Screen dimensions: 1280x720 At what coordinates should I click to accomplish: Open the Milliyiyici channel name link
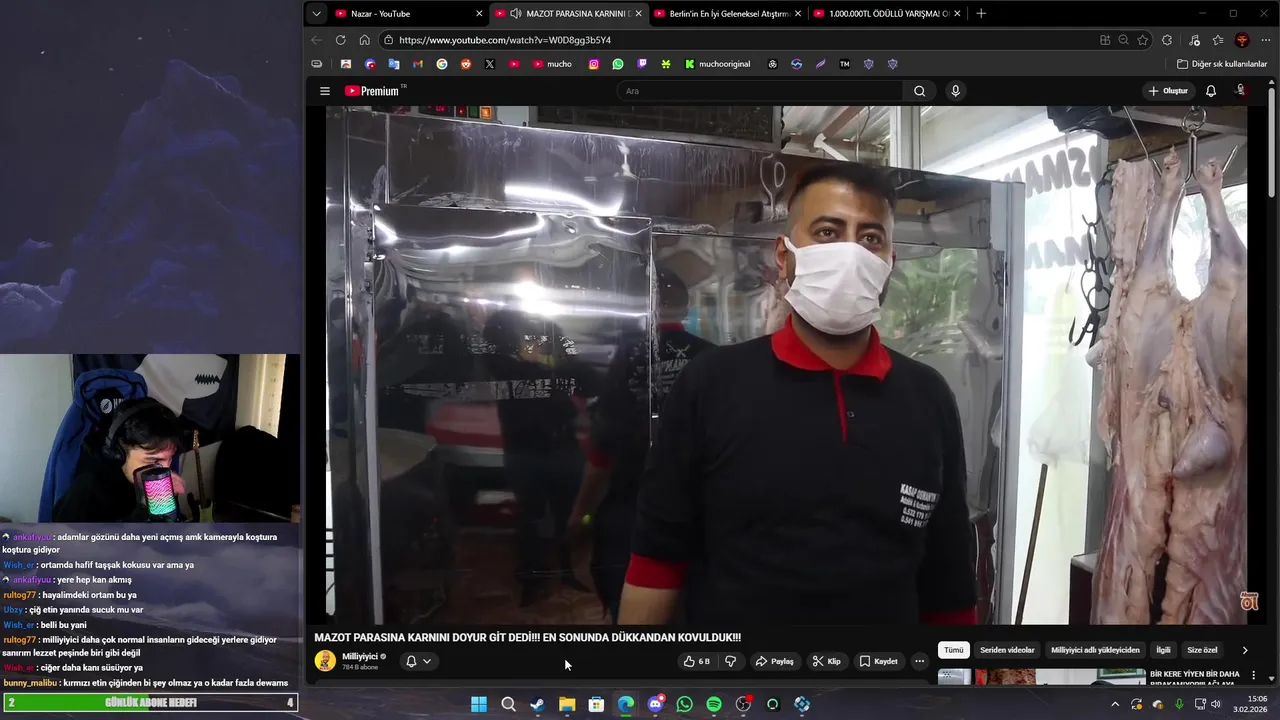coord(360,657)
